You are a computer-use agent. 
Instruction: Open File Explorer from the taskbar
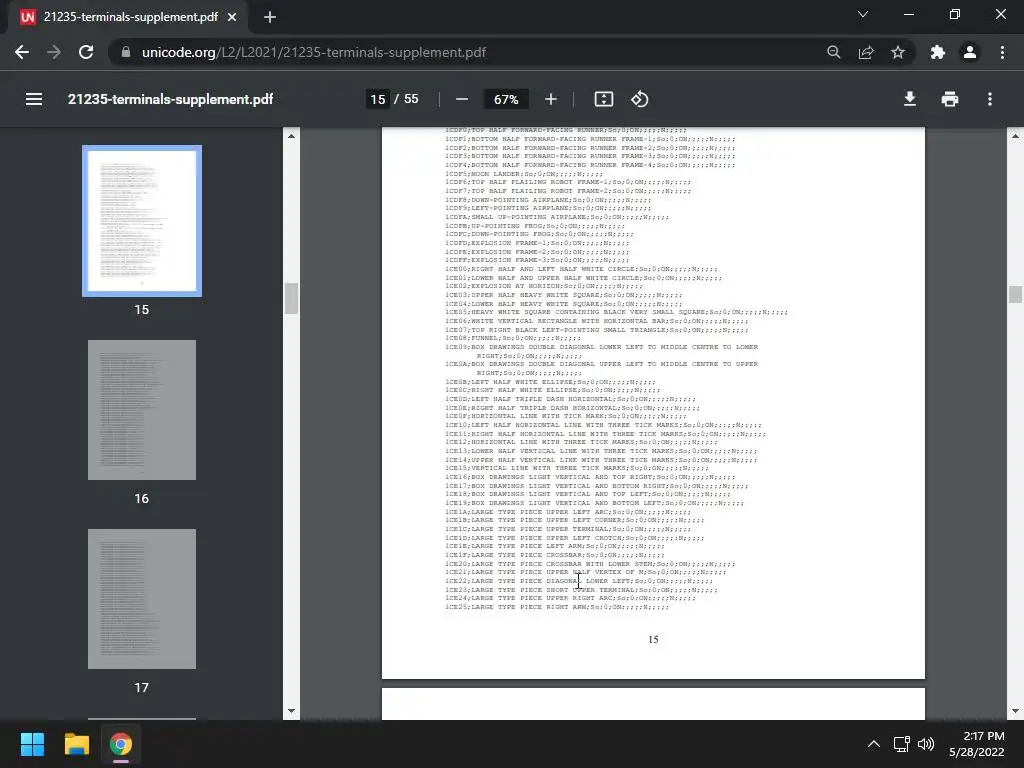pyautogui.click(x=76, y=744)
